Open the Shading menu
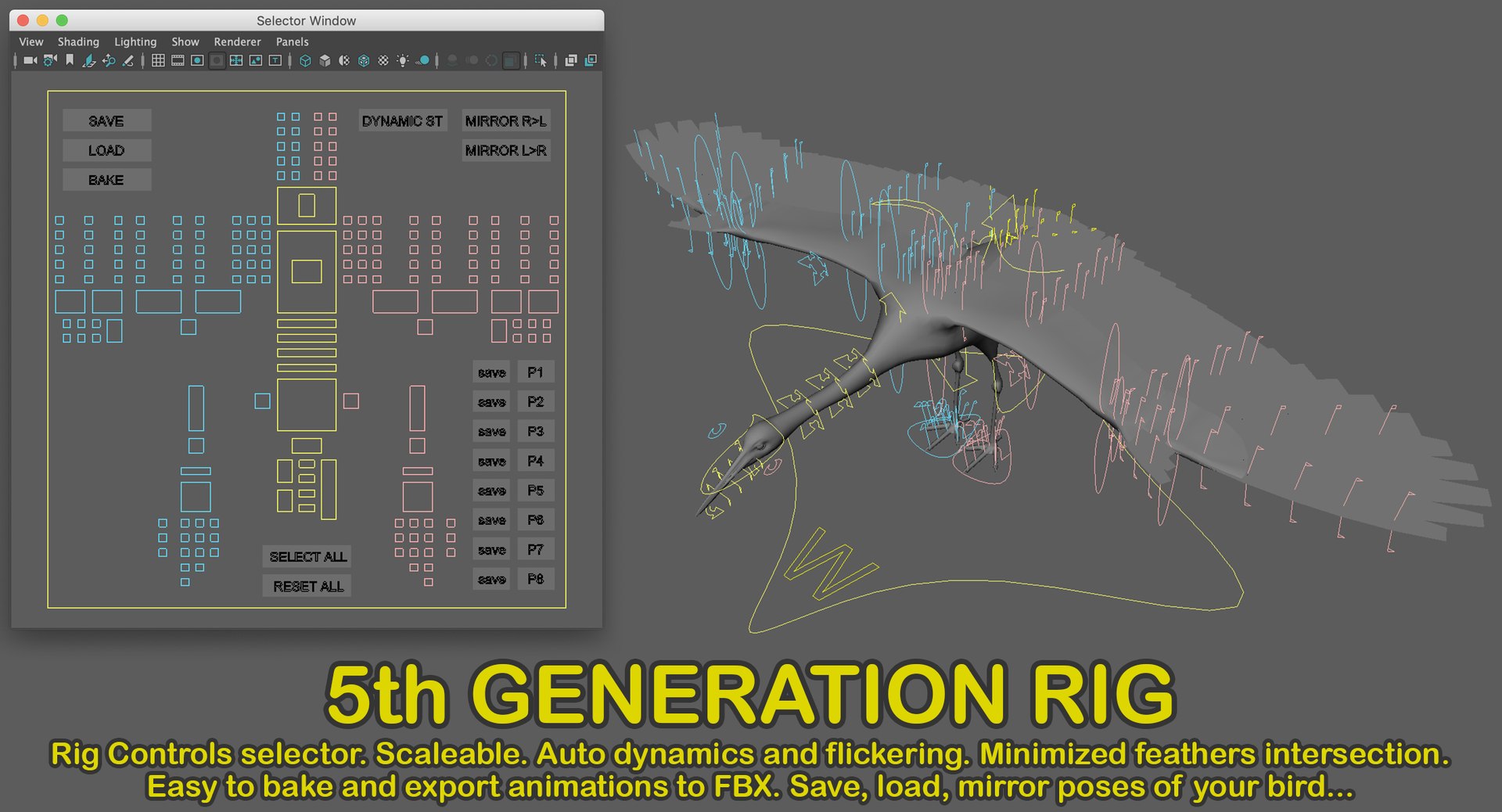This screenshot has height=812, width=1502. (x=78, y=41)
